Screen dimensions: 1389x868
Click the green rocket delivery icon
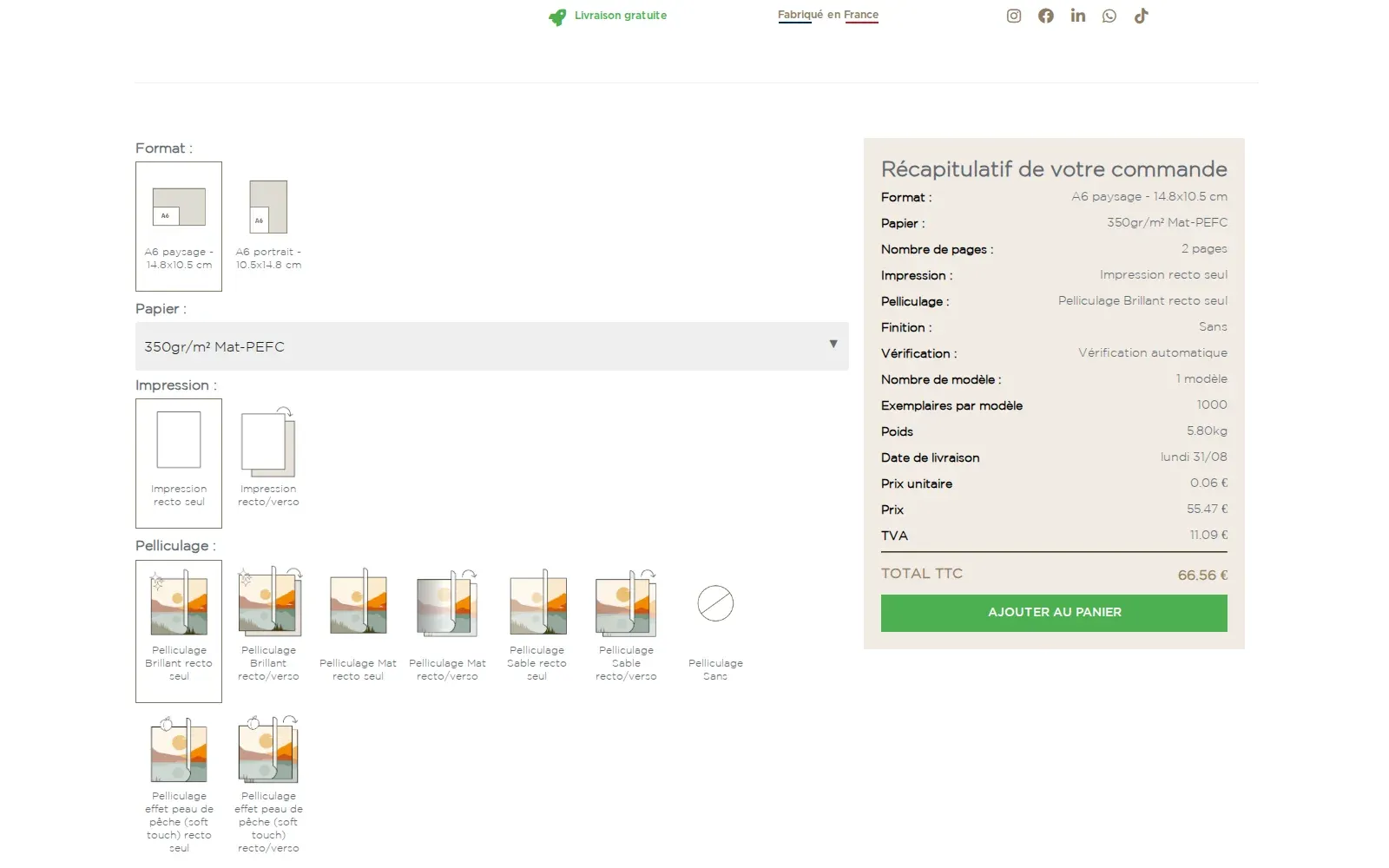557,16
